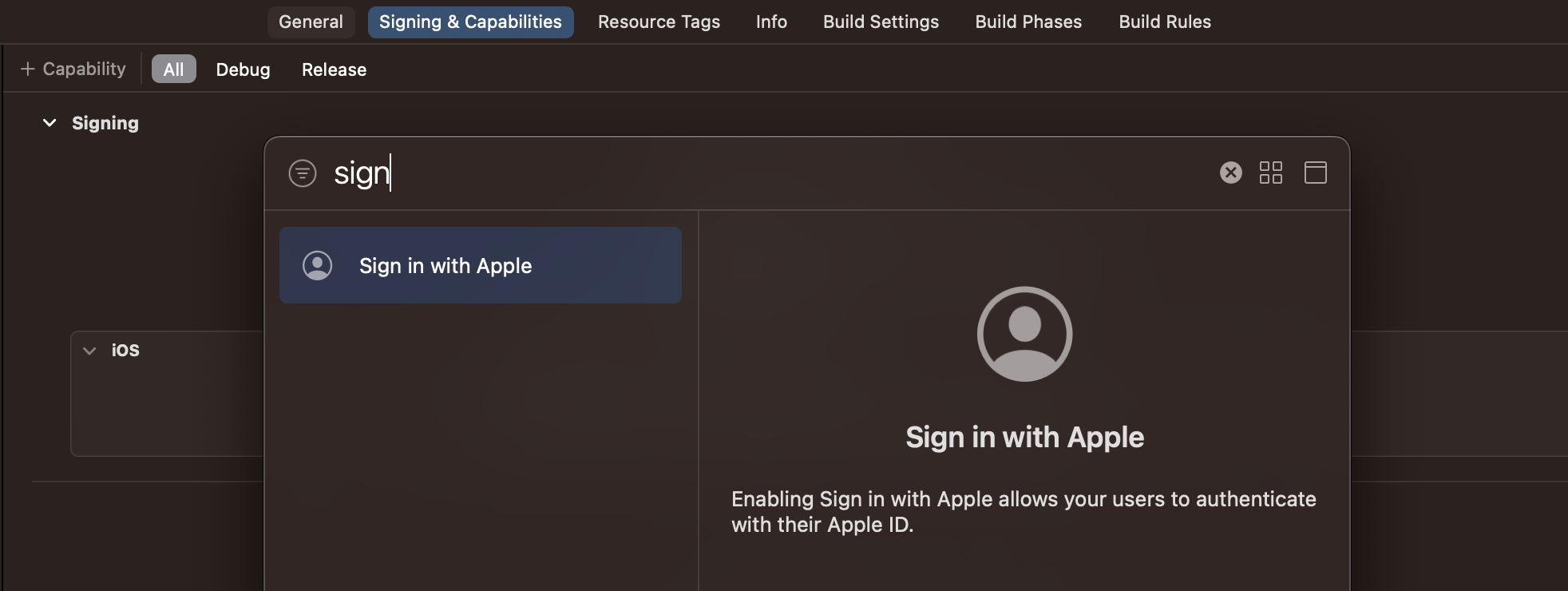
Task: Go to the Build Settings tab
Action: (x=881, y=22)
